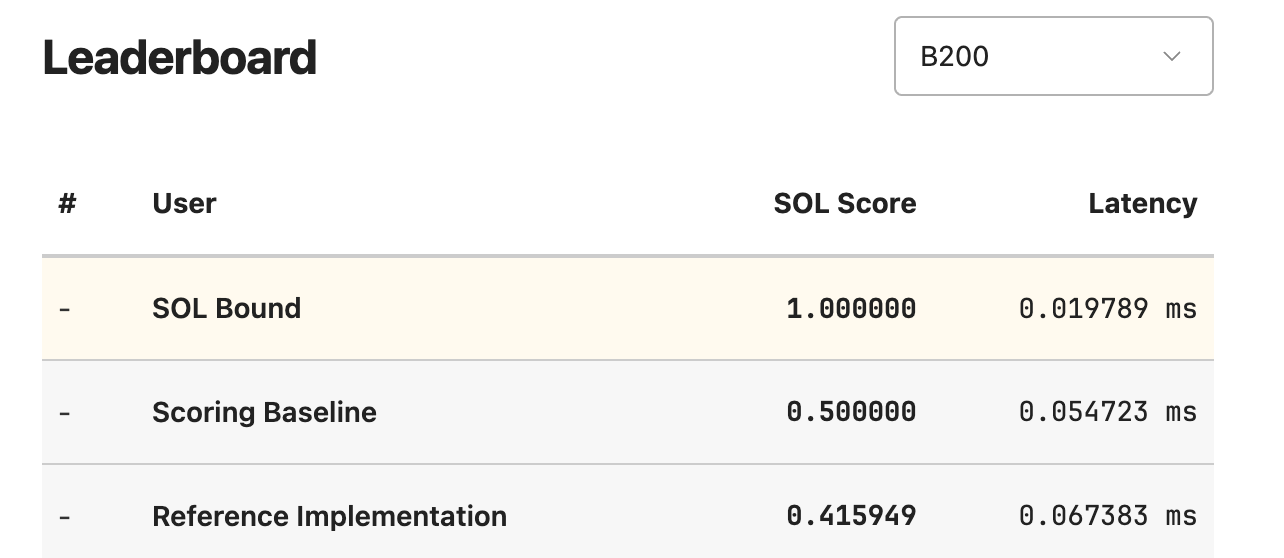The image size is (1284, 558).
Task: Click the Latency column header
Action: point(1142,203)
